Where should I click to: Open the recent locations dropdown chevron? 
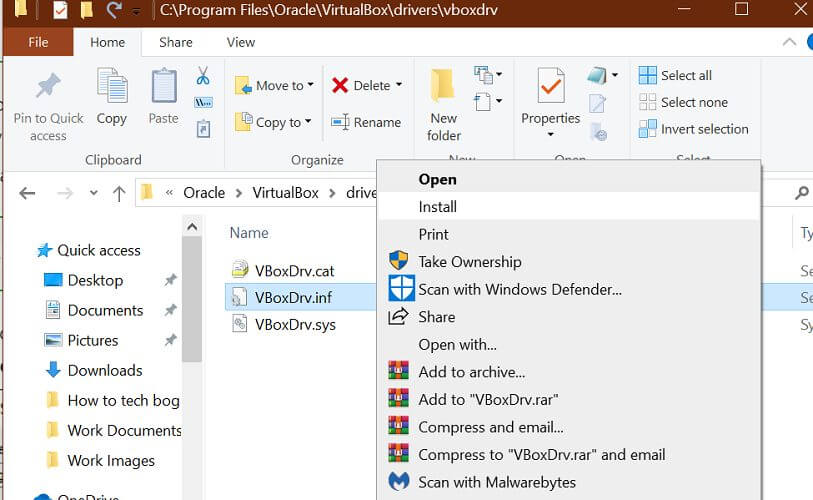(93, 193)
